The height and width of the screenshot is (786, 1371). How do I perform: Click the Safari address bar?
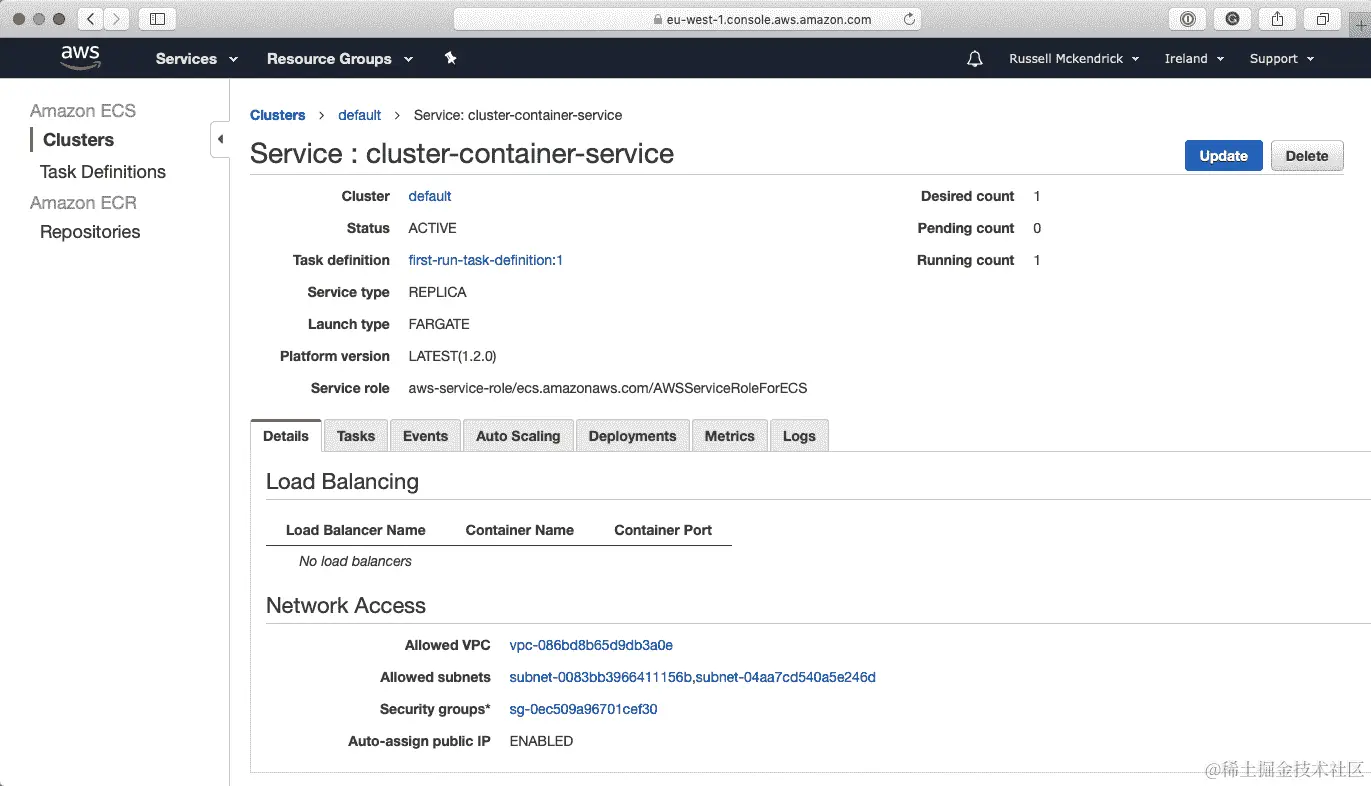point(687,19)
